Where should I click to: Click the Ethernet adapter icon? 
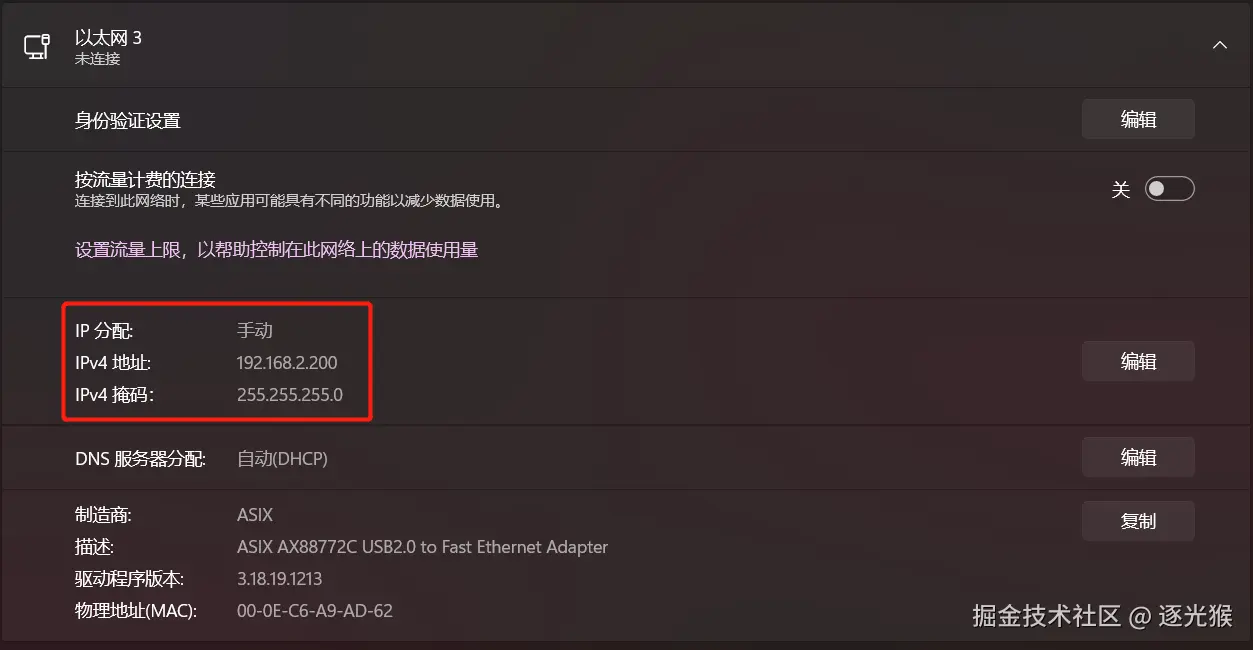[x=37, y=46]
